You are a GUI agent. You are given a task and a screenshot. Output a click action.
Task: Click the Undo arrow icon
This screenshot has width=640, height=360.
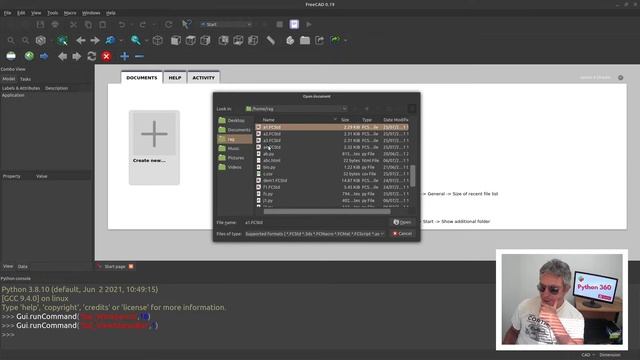(x=122, y=24)
